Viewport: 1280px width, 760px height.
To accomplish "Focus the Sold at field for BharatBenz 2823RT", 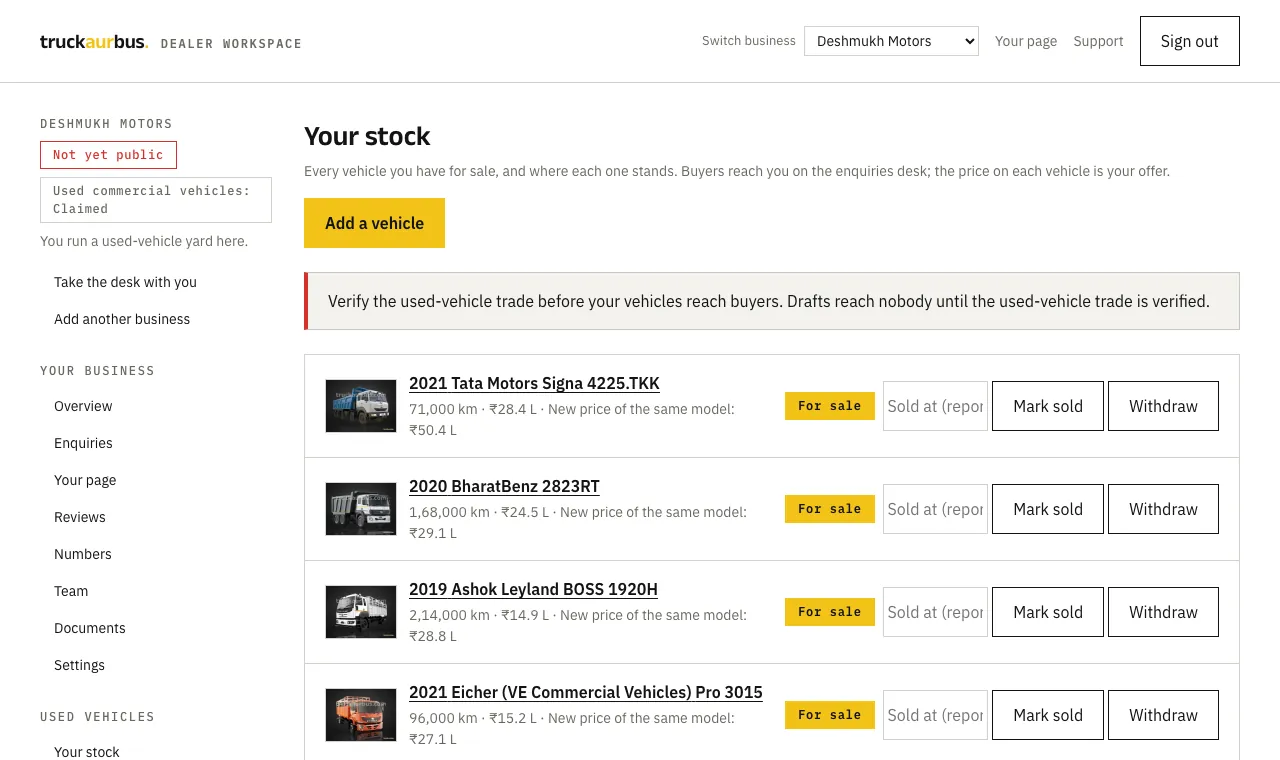I will (935, 509).
